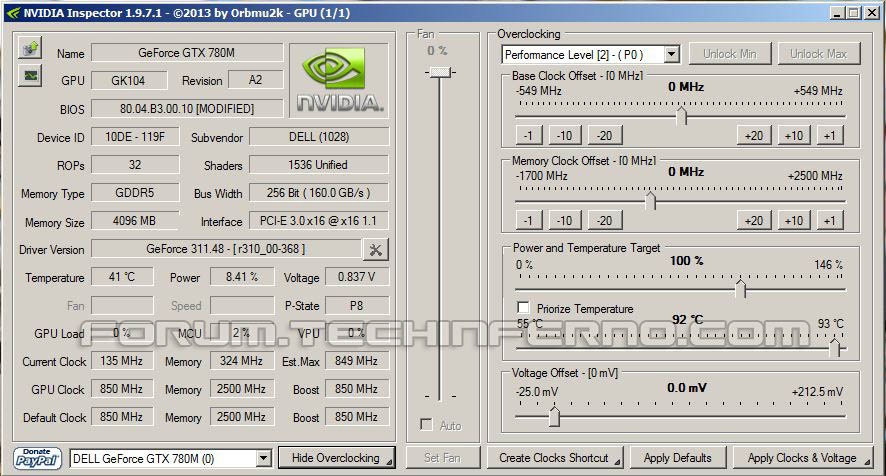Click the Memory Size 4096 MB field
This screenshot has height=476, width=886.
[135, 220]
